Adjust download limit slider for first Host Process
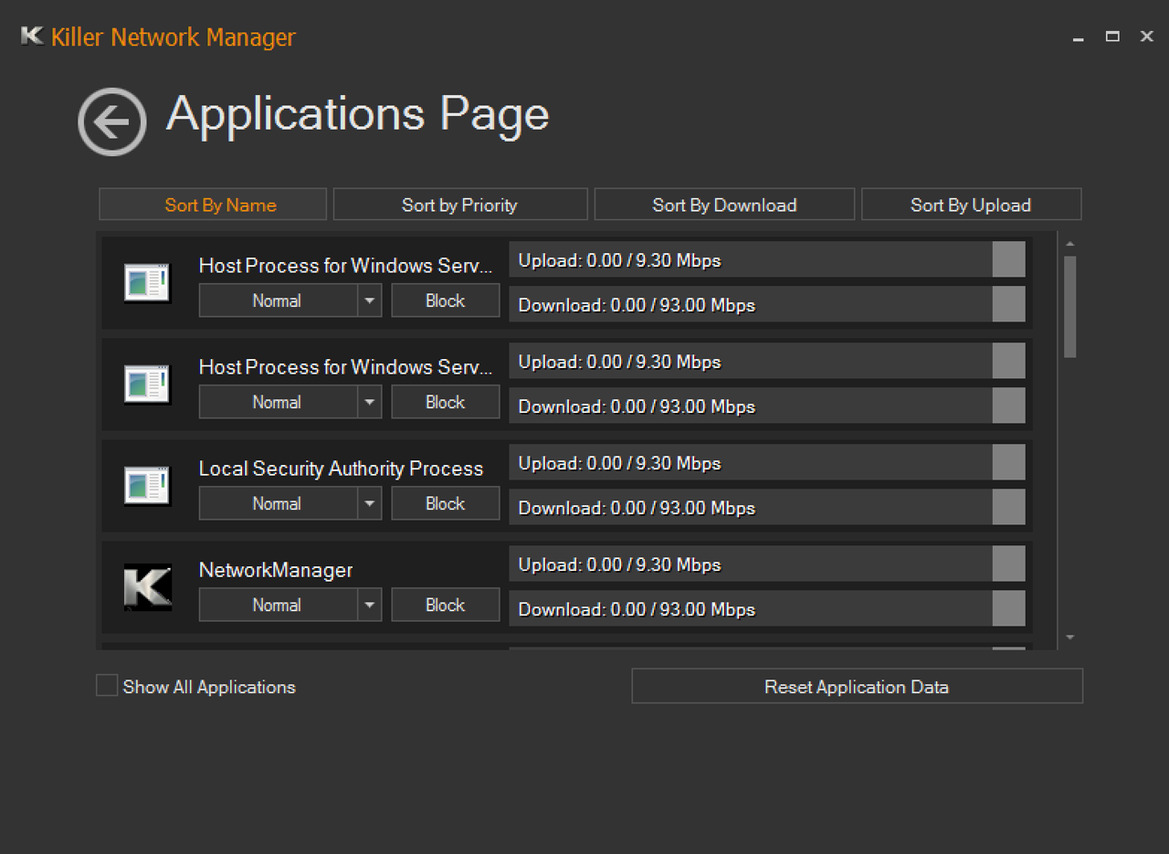Image resolution: width=1169 pixels, height=854 pixels. [x=1009, y=304]
